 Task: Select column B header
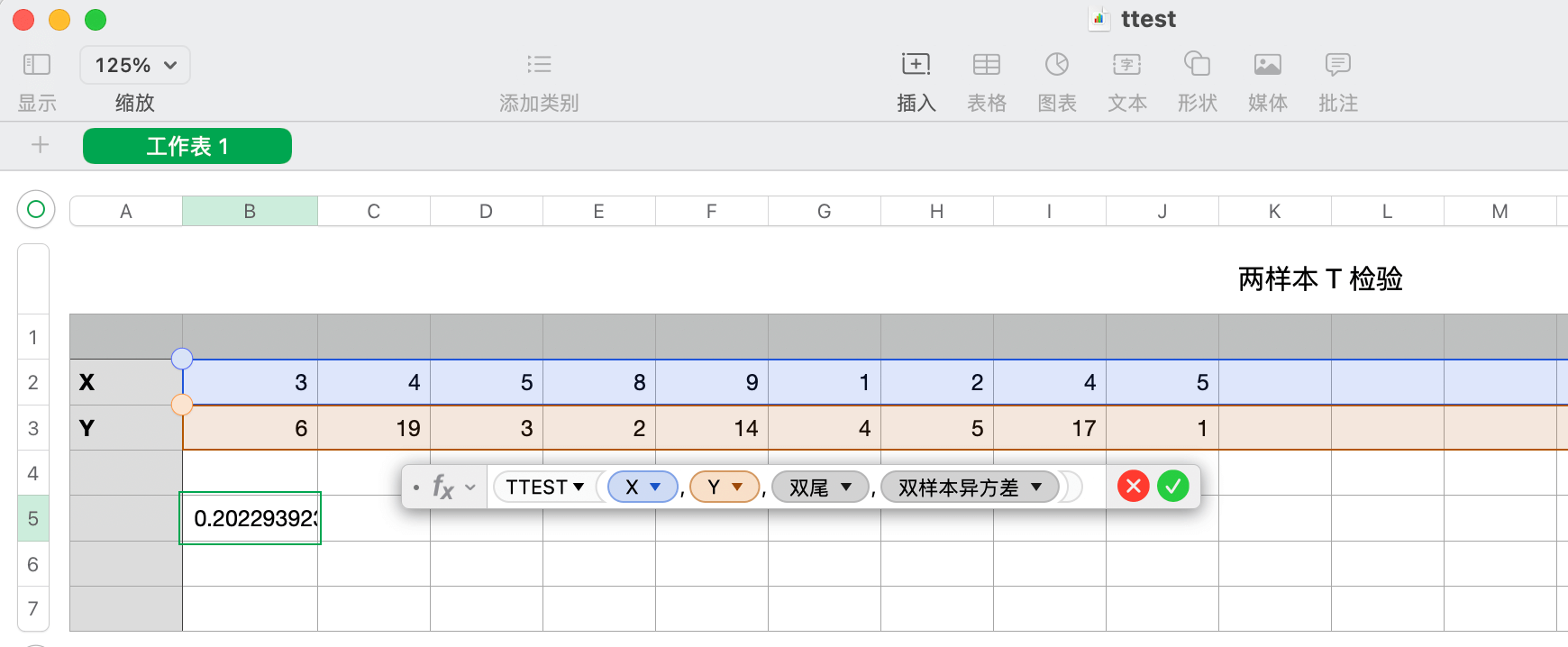[x=250, y=212]
